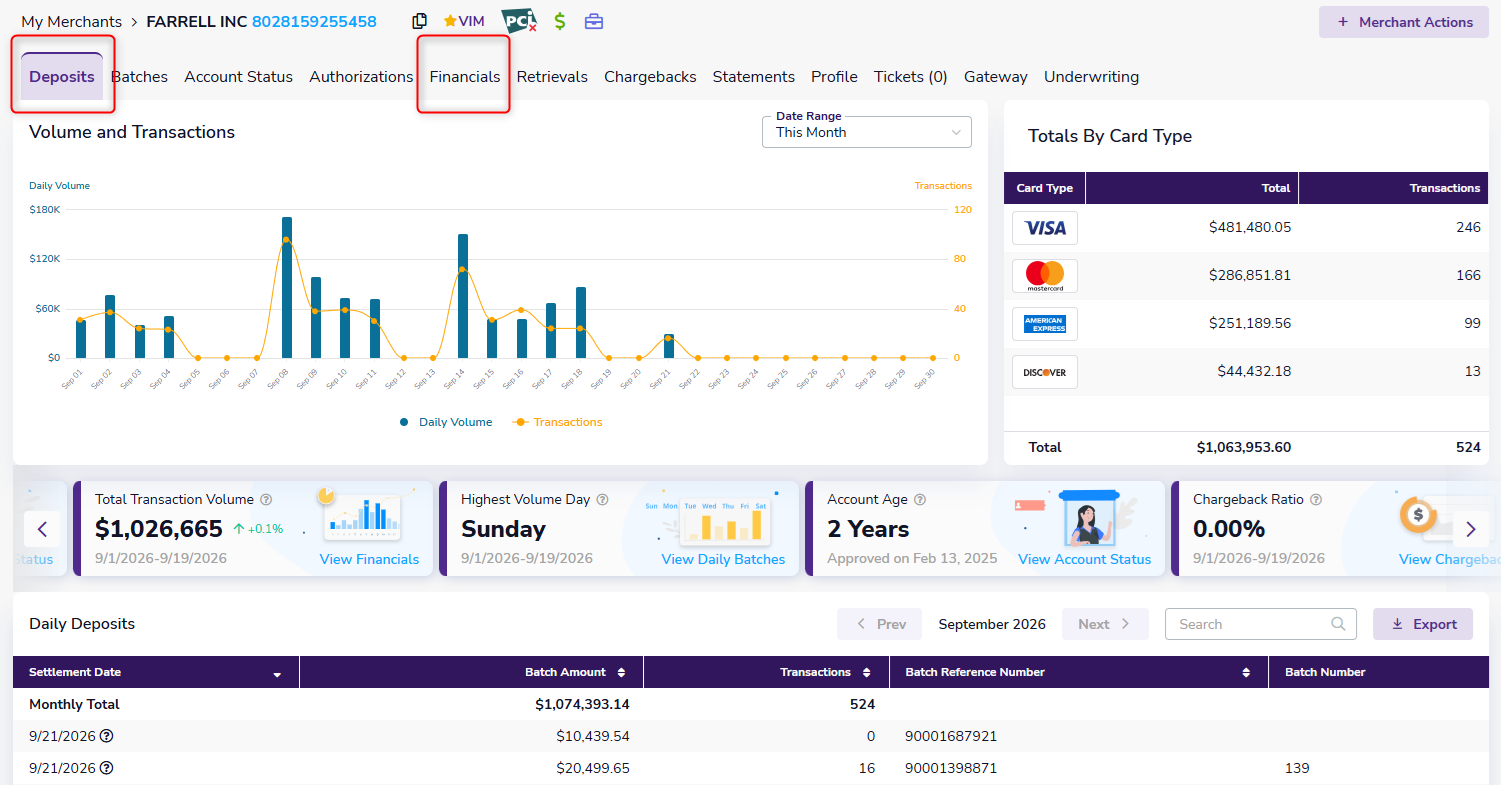Click the magnifier icon in the search box

point(1338,624)
